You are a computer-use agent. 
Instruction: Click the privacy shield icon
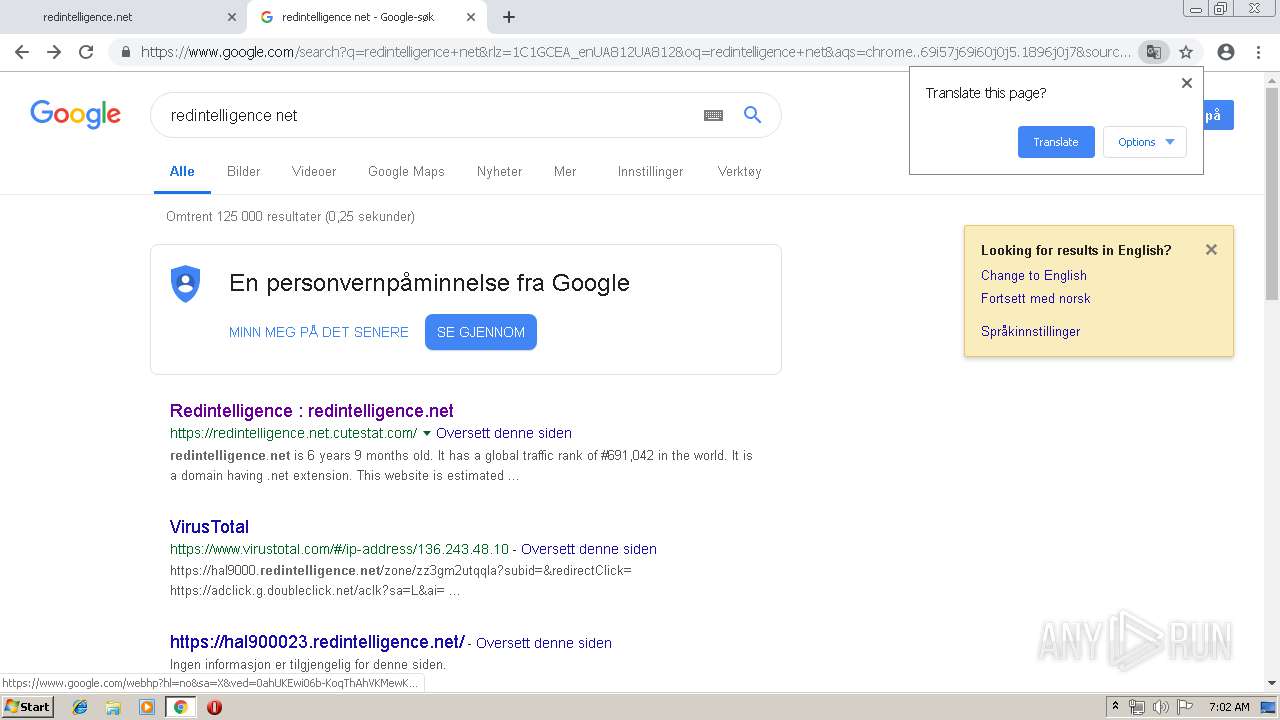point(186,284)
